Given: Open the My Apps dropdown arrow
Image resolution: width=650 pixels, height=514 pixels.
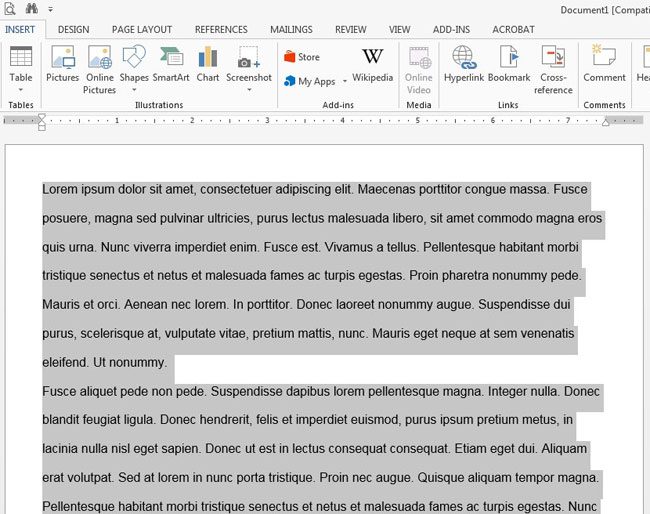Looking at the screenshot, I should pos(345,82).
